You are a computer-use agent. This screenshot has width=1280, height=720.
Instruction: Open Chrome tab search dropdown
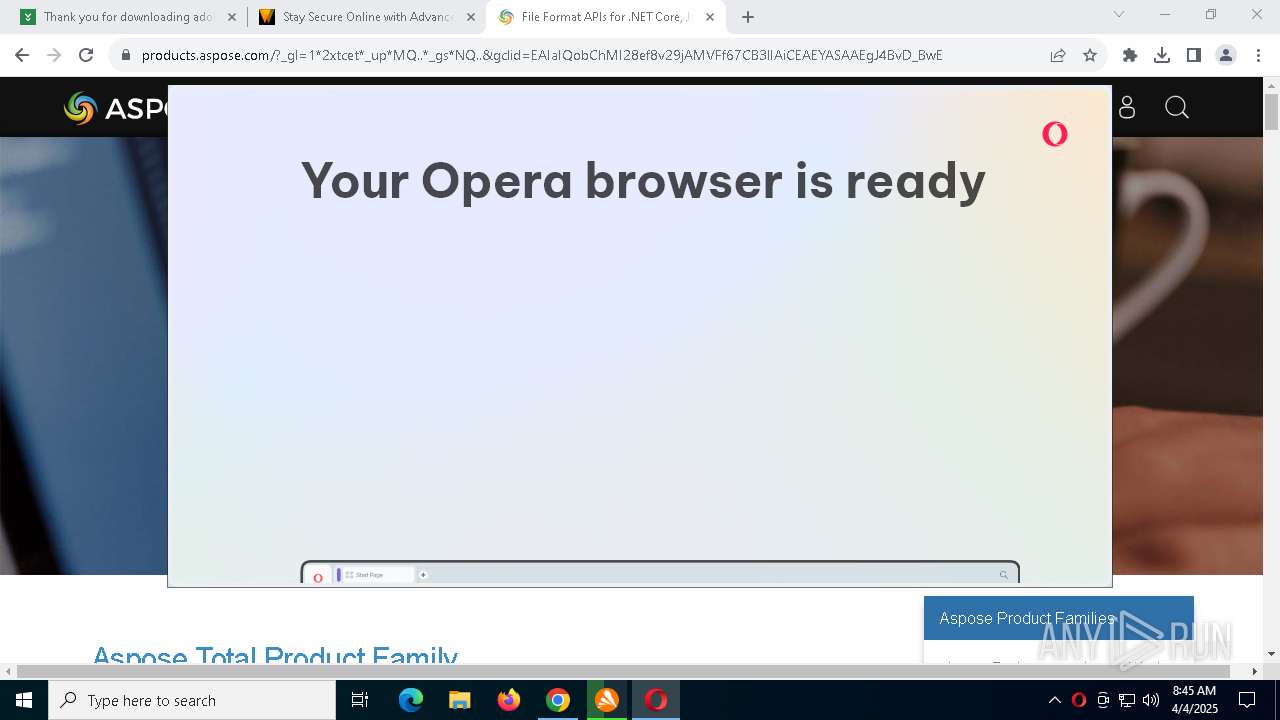pyautogui.click(x=1119, y=15)
